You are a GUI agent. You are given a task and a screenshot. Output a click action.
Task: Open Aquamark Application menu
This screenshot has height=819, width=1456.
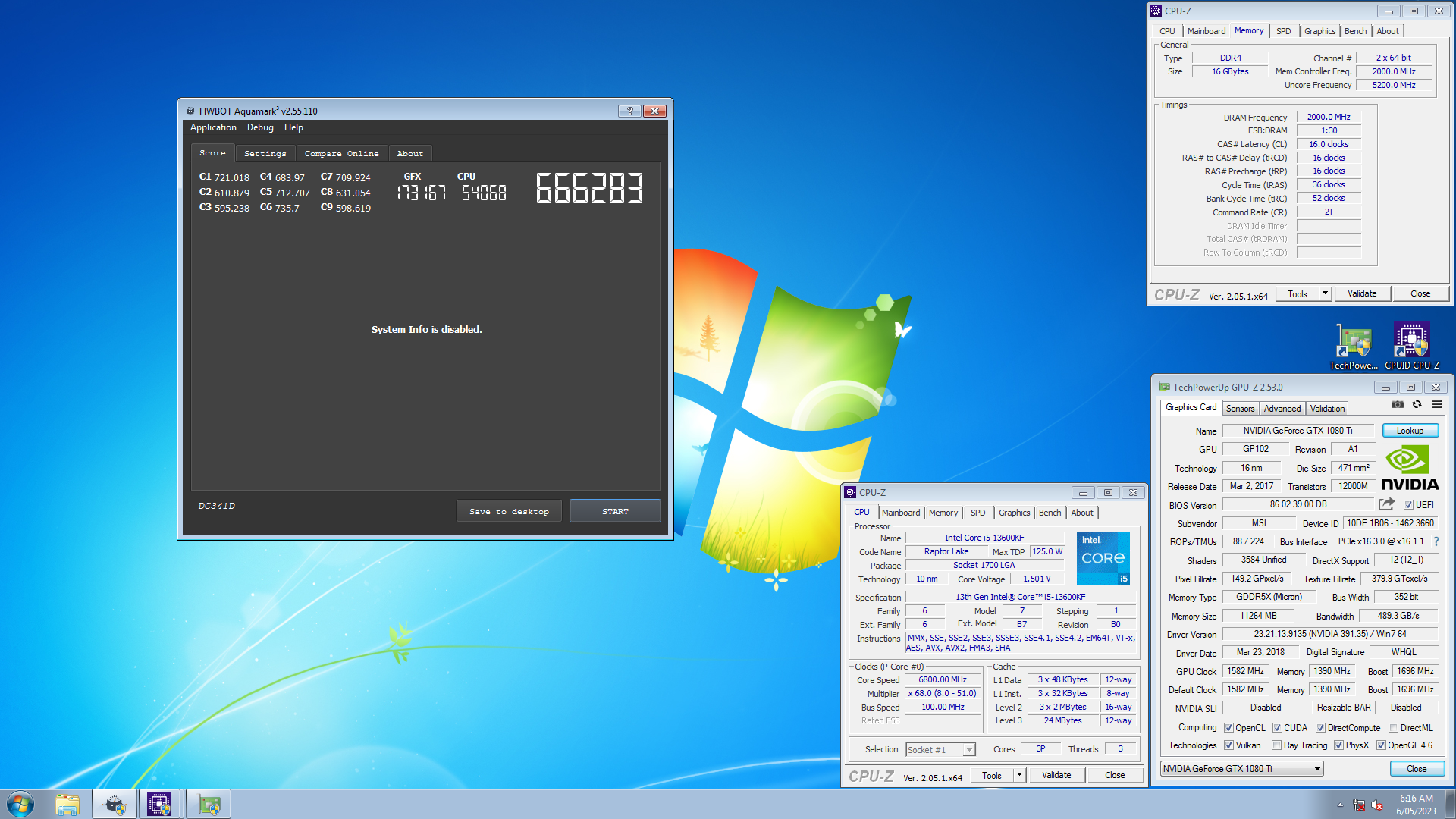(x=213, y=127)
